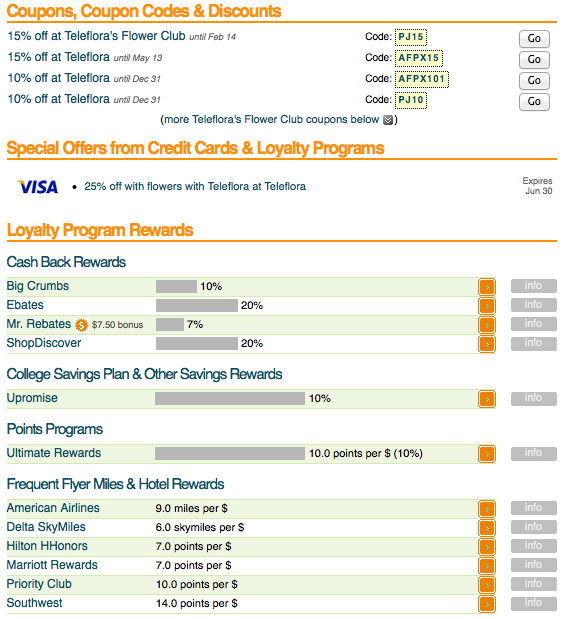The height and width of the screenshot is (619, 569).
Task: Click the orange arrow icon for Priority Club
Action: tap(487, 585)
